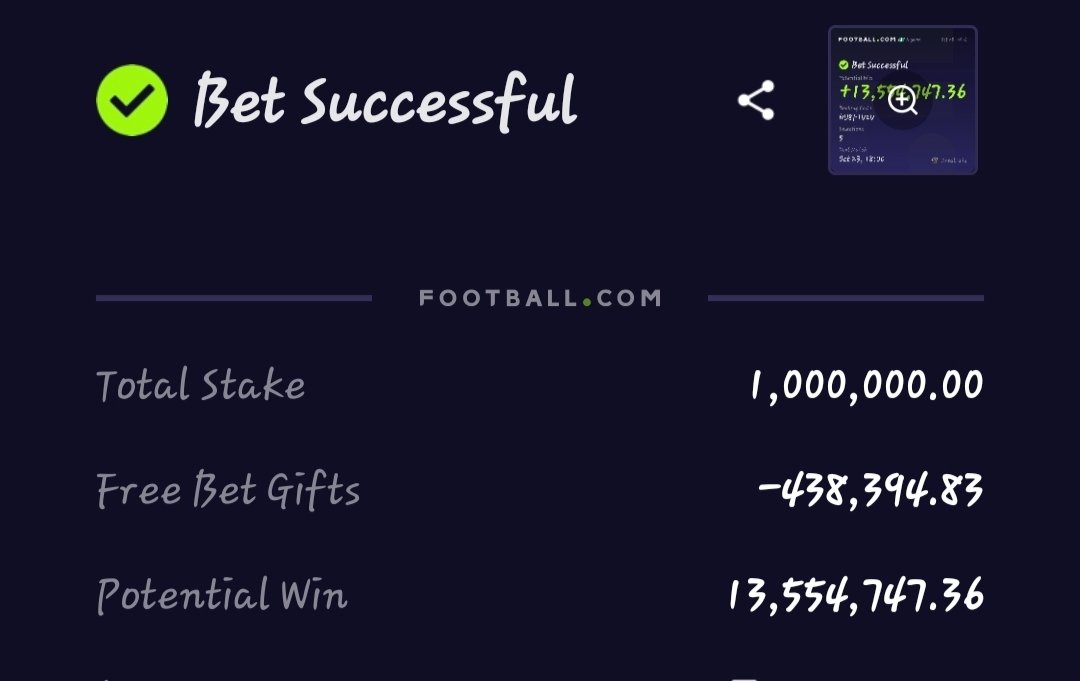
Task: Tap the magnifier zoom icon on the preview
Action: click(902, 101)
